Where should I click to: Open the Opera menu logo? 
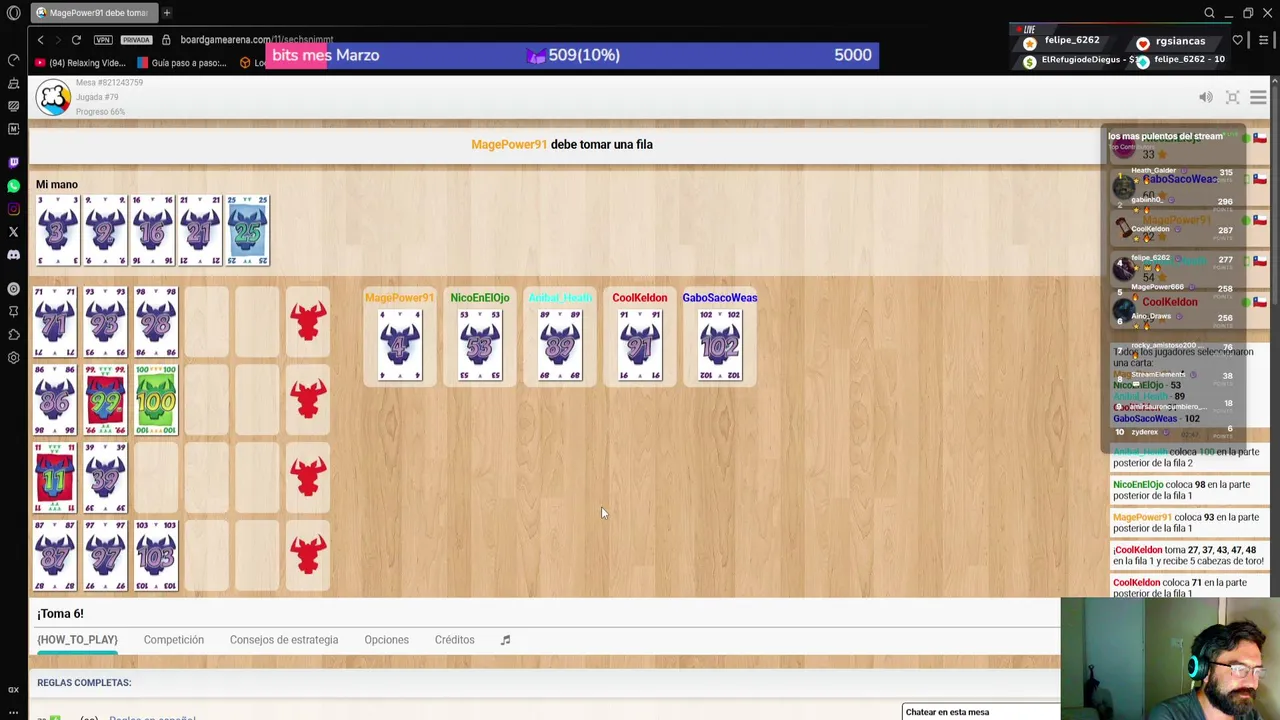[13, 13]
